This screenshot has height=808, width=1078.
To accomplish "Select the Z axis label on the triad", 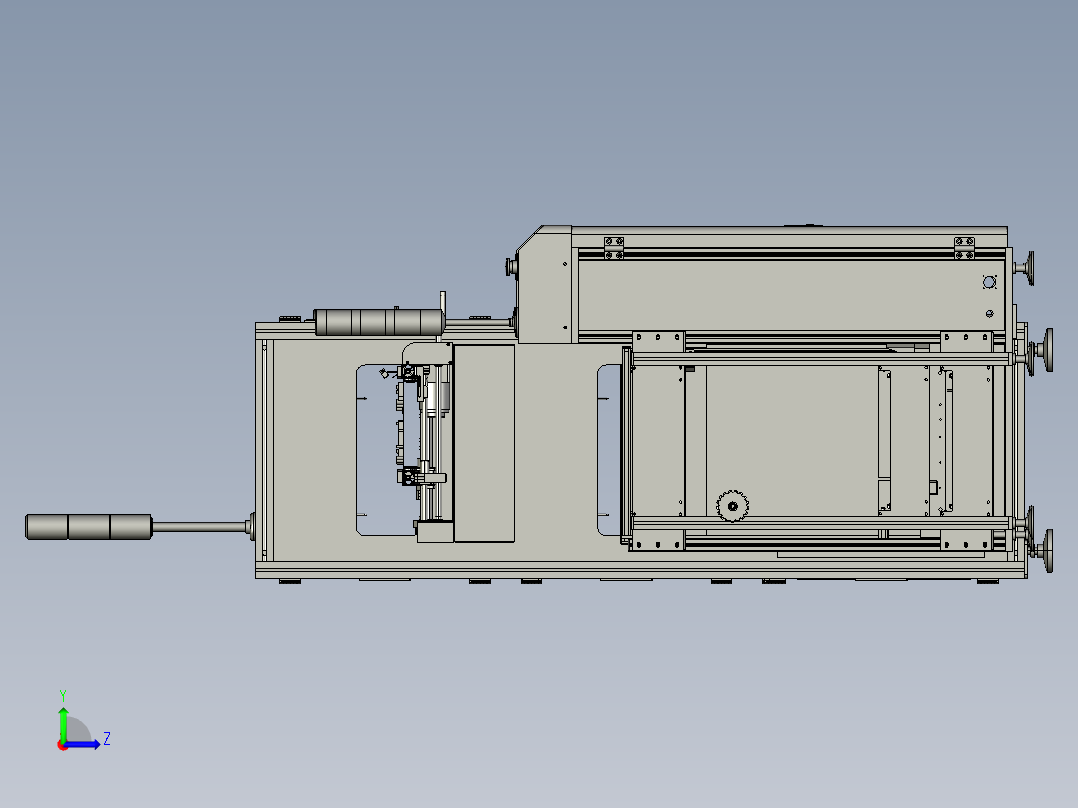I will point(107,739).
